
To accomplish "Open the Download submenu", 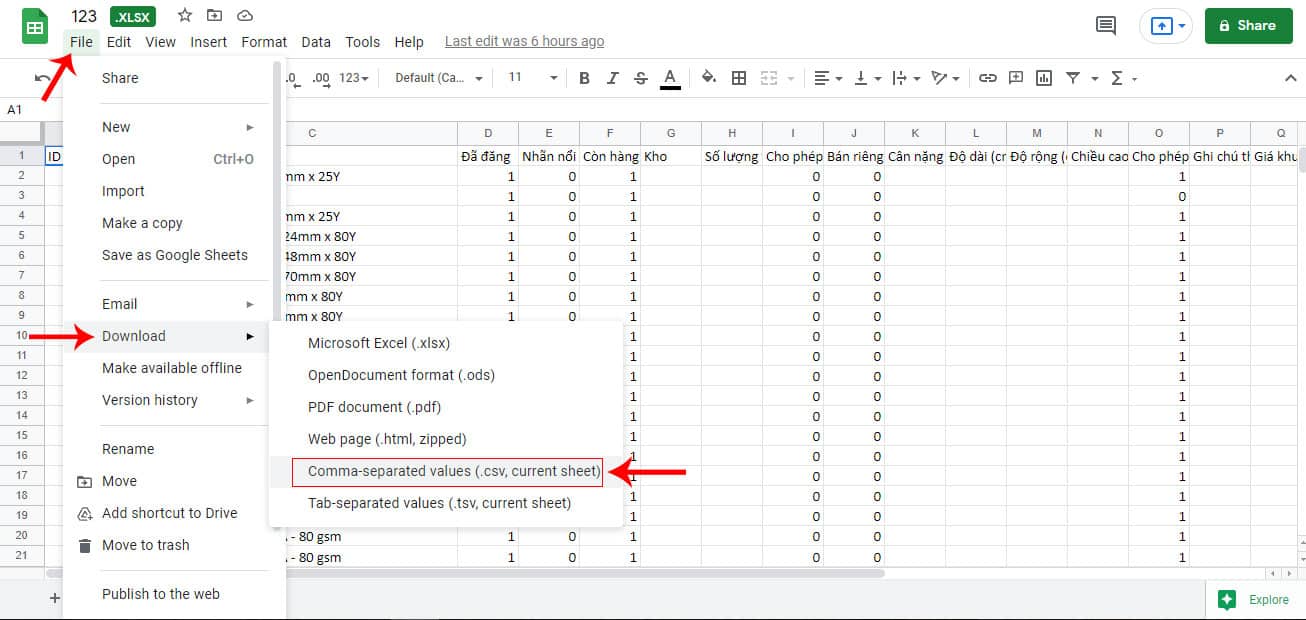I will point(133,336).
